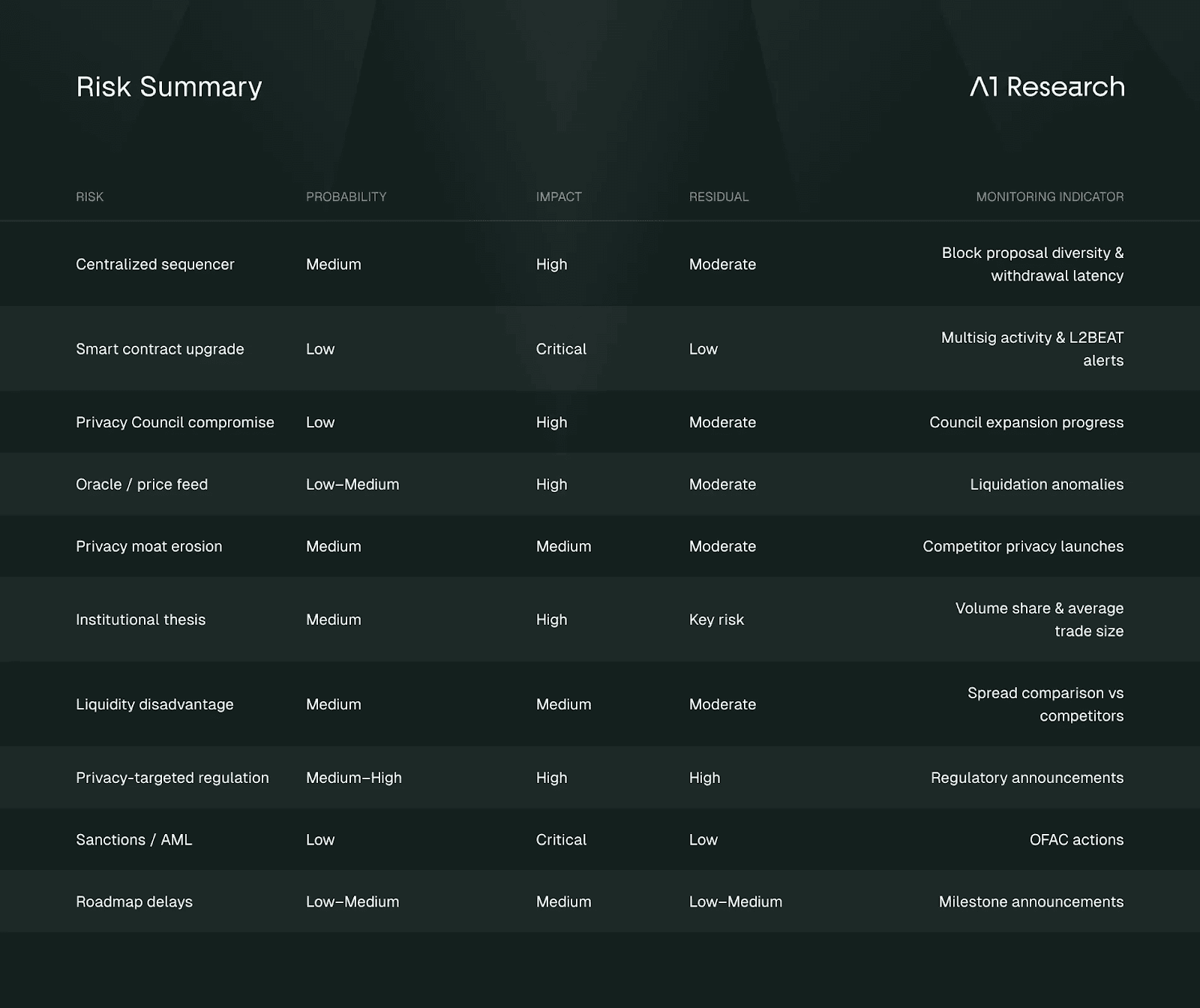Click the 'Key risk' residual value
Viewport: 1200px width, 1008px height.
(x=716, y=619)
